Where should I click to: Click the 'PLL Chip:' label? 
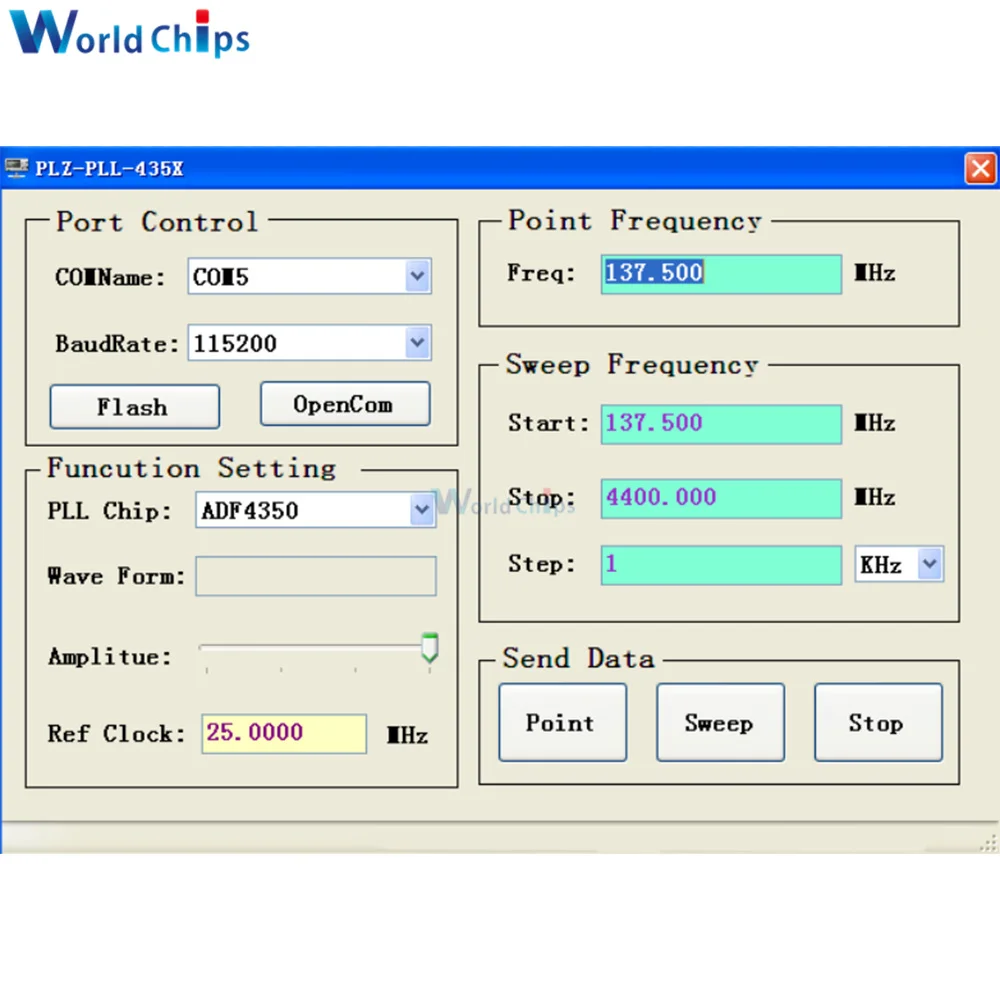(109, 511)
